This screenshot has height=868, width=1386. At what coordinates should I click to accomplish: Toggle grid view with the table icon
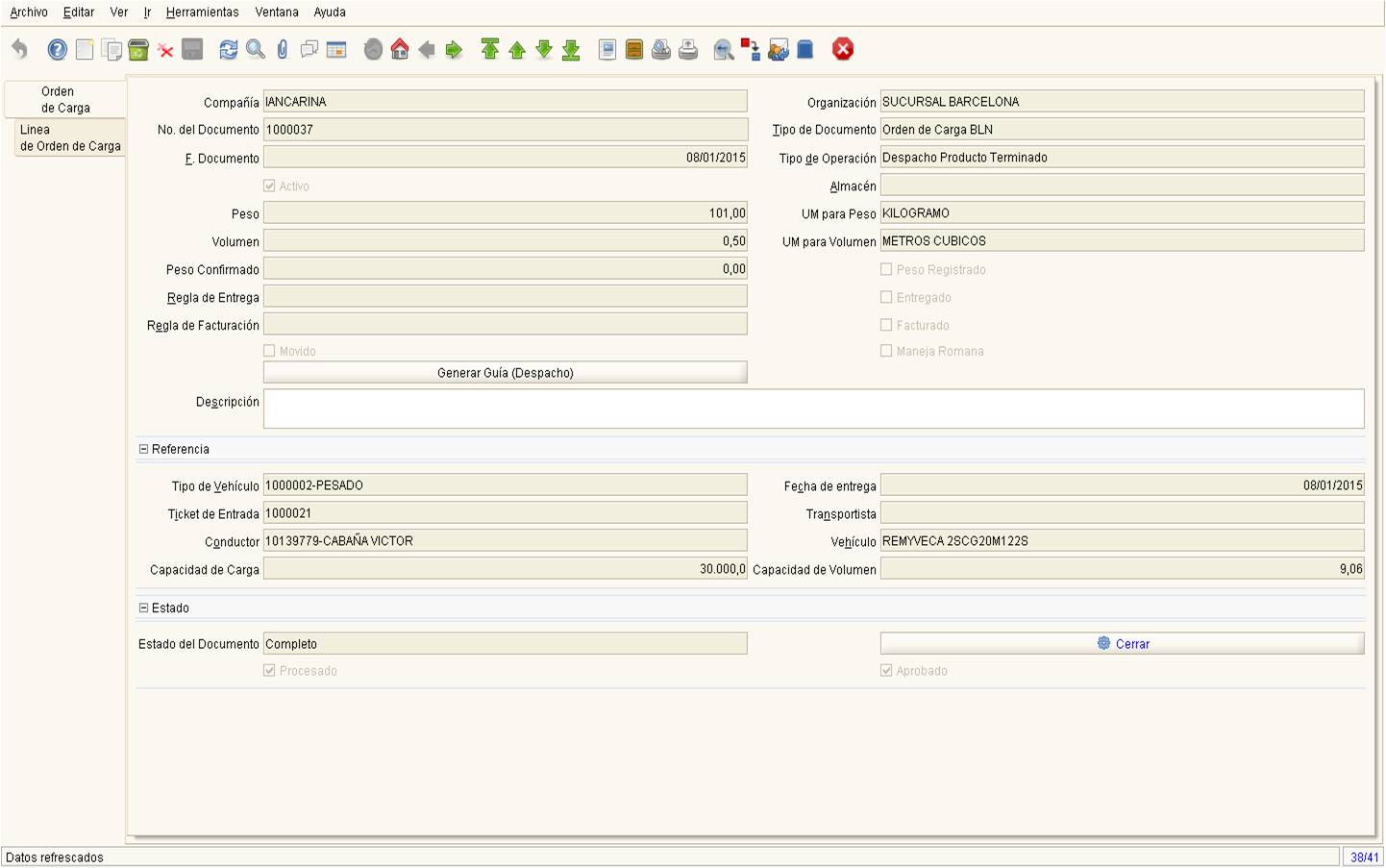coord(336,49)
